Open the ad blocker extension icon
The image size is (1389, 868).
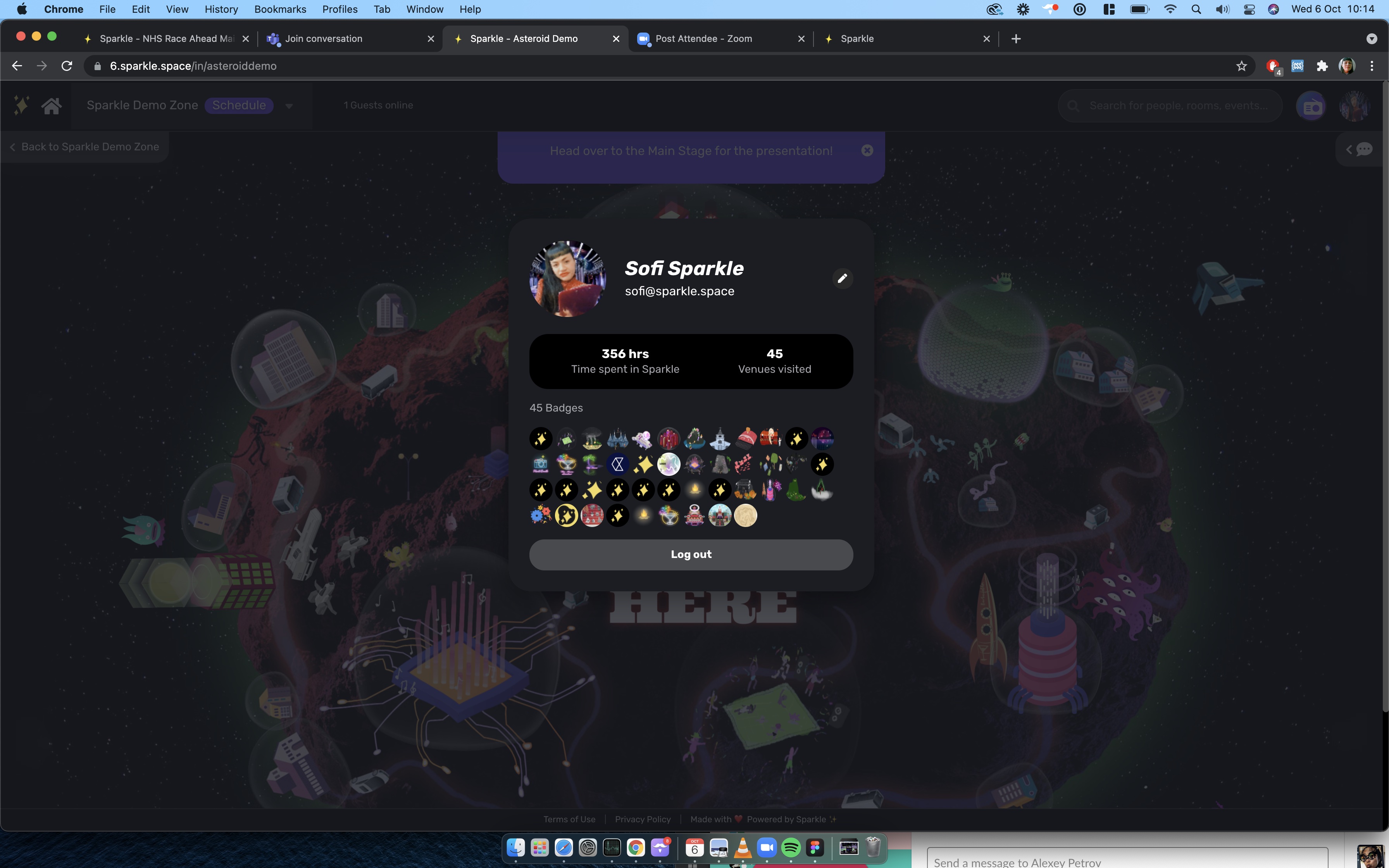[1273, 67]
